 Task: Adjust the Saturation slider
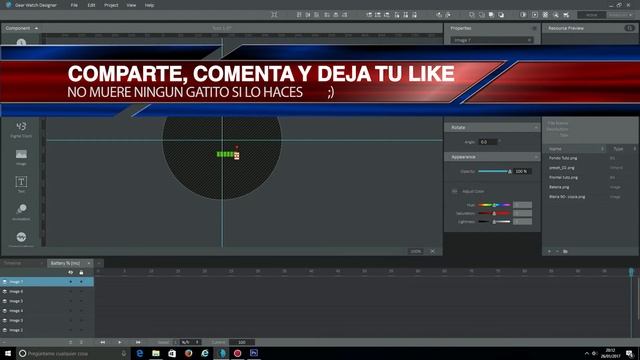(x=494, y=213)
